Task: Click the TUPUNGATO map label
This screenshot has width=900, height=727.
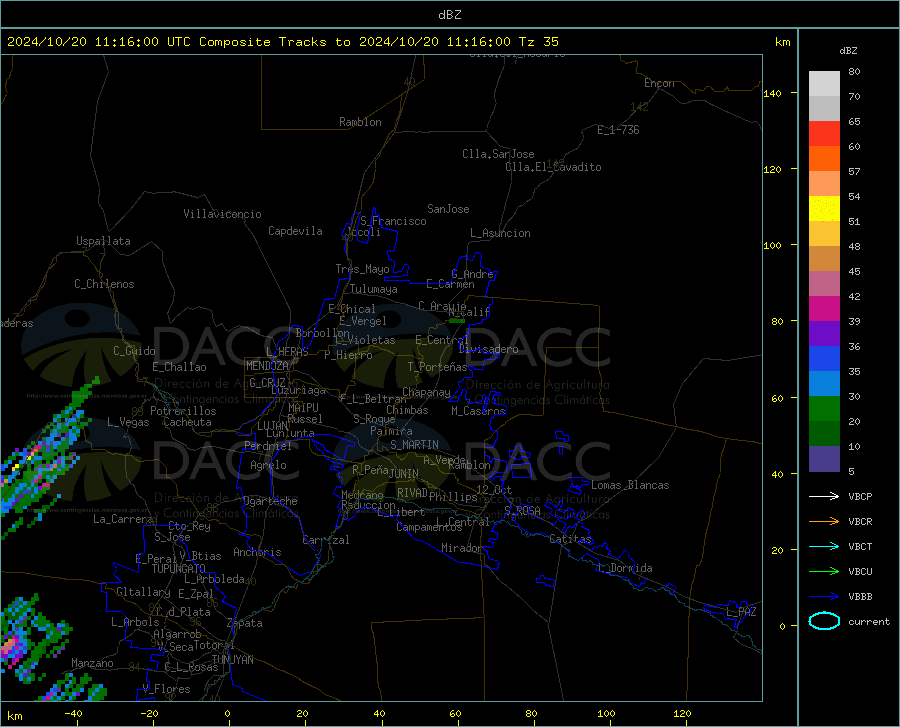Action: tap(179, 569)
